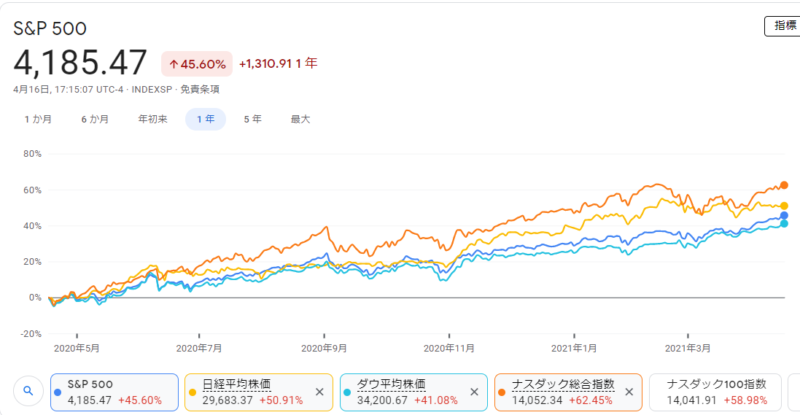Click the +62.45% NASDAQ change value
This screenshot has height=415, width=800.
591,401
